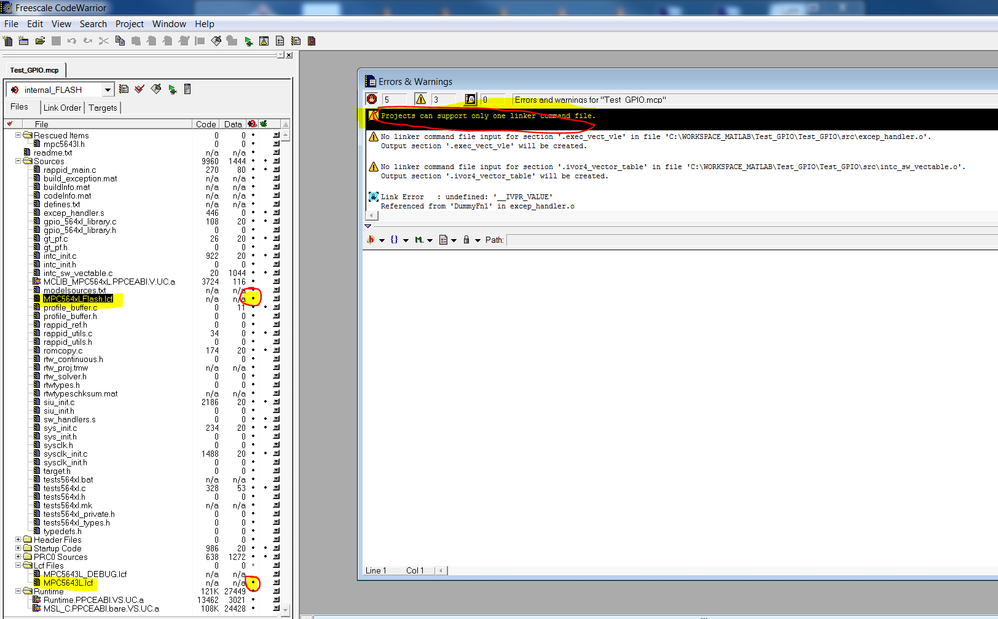Open the functions {} dropdown
This screenshot has width=998, height=619.
click(x=399, y=240)
